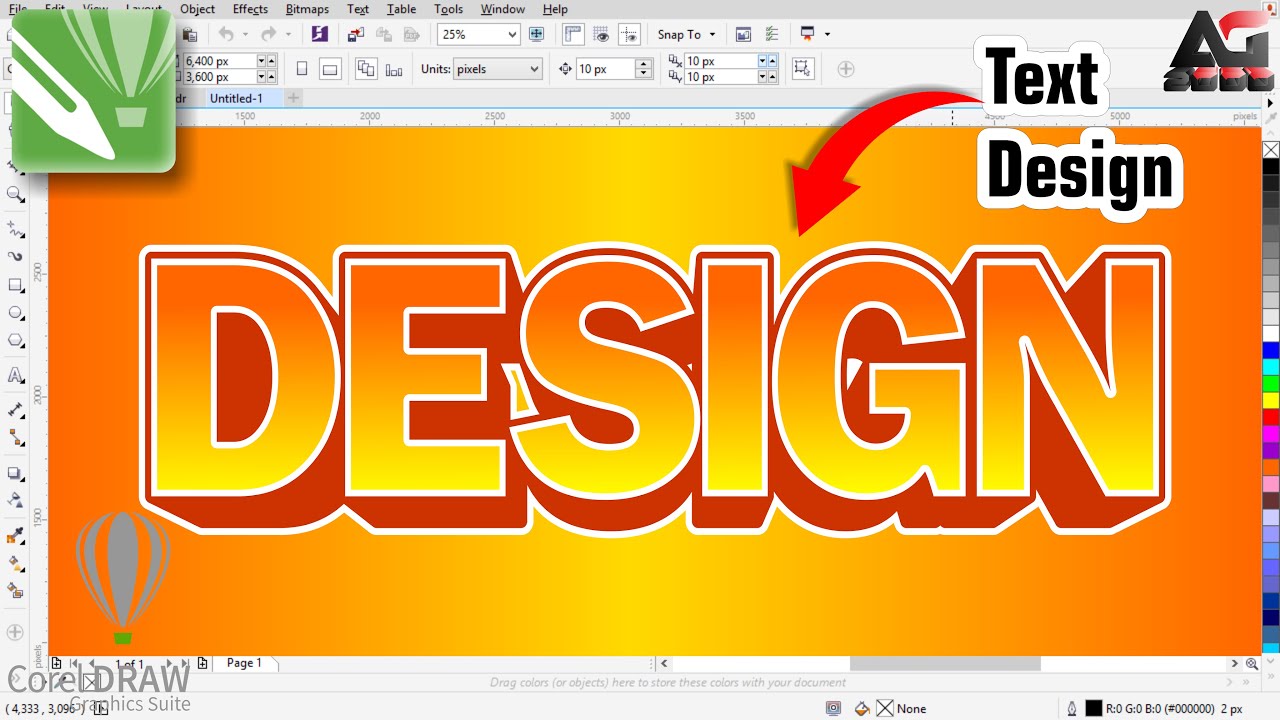
Task: Toggle All Pages layout button
Action: pyautogui.click(x=366, y=69)
